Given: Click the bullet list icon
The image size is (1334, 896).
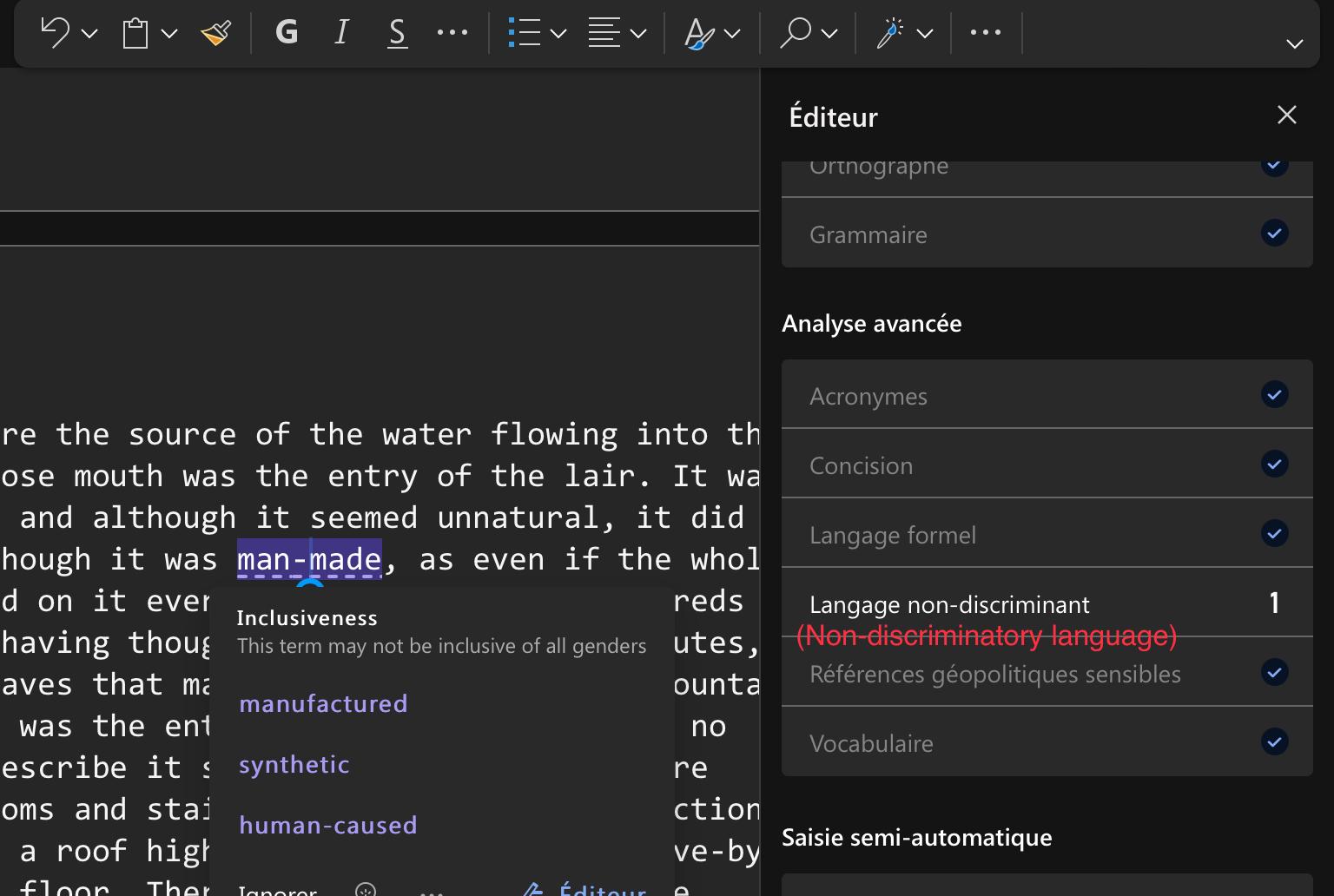Looking at the screenshot, I should (525, 33).
